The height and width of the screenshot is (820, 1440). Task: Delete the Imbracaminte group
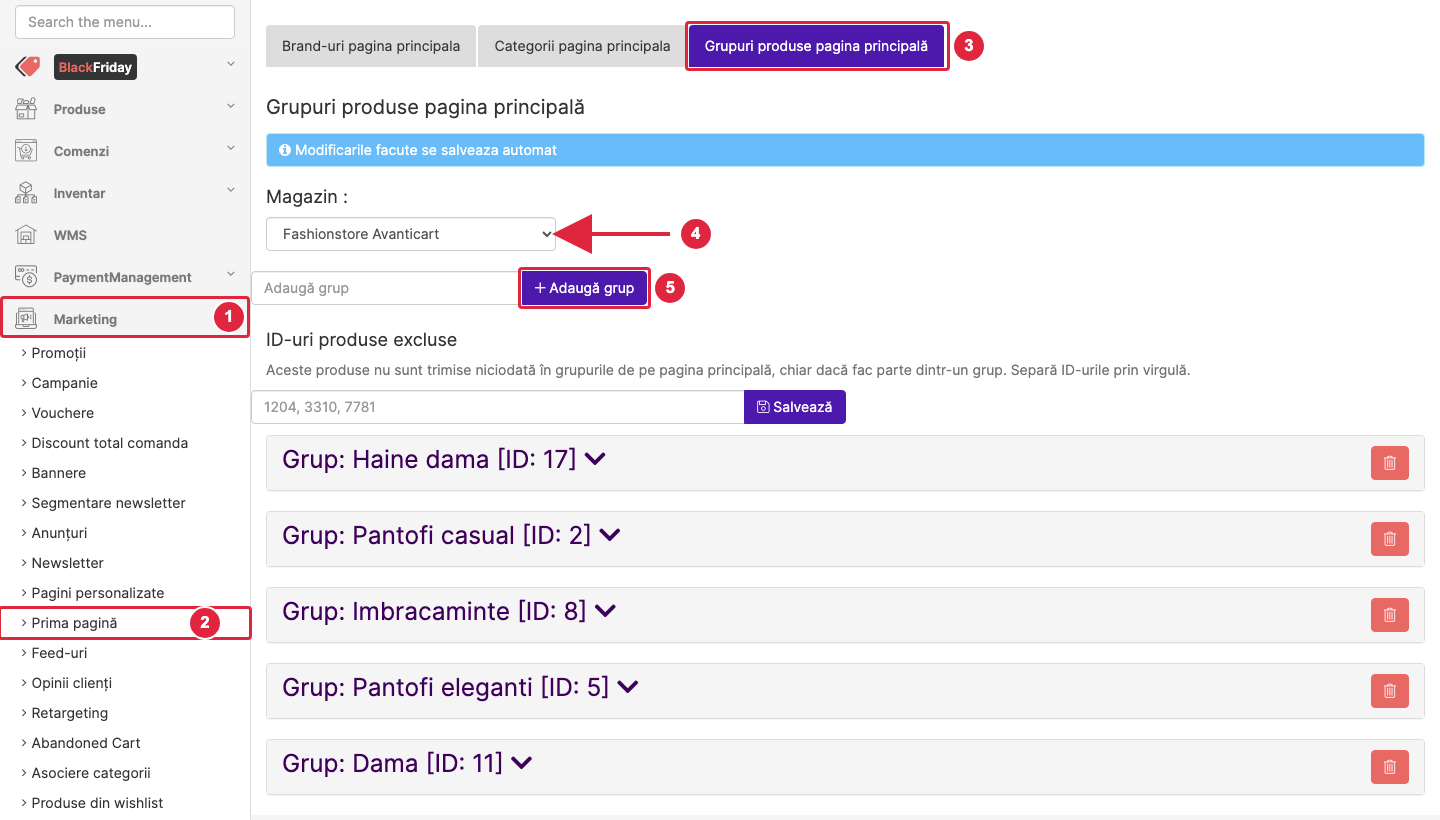point(1390,615)
